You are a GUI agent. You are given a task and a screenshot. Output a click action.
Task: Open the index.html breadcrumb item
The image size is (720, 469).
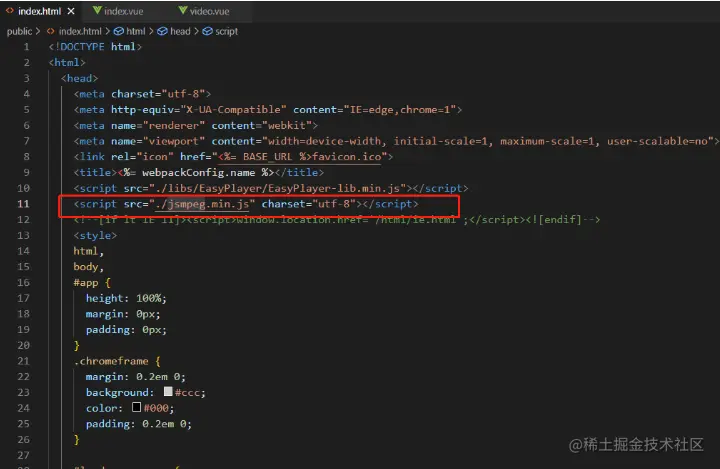80,31
